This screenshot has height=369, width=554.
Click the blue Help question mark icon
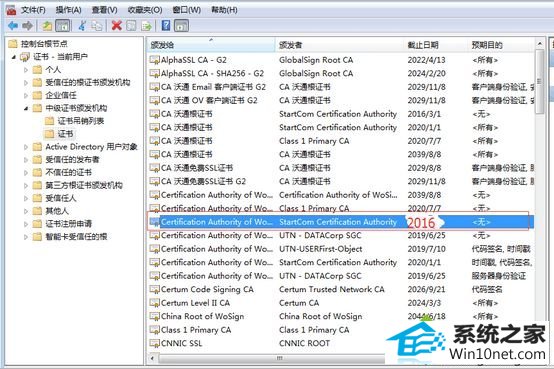tap(166, 25)
